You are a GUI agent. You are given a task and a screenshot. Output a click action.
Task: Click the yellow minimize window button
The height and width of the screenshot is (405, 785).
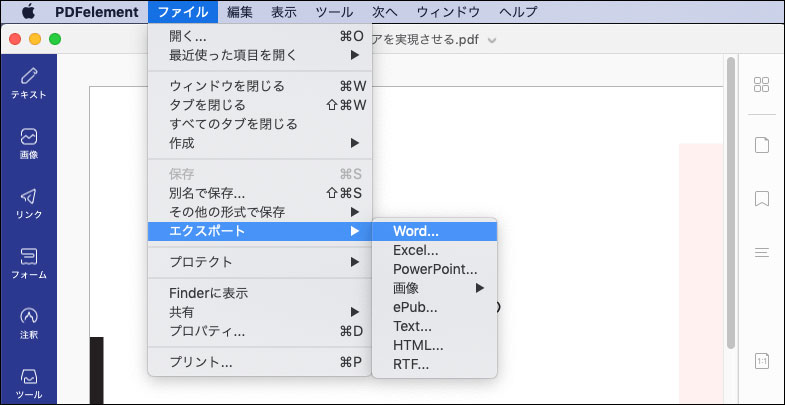35,39
